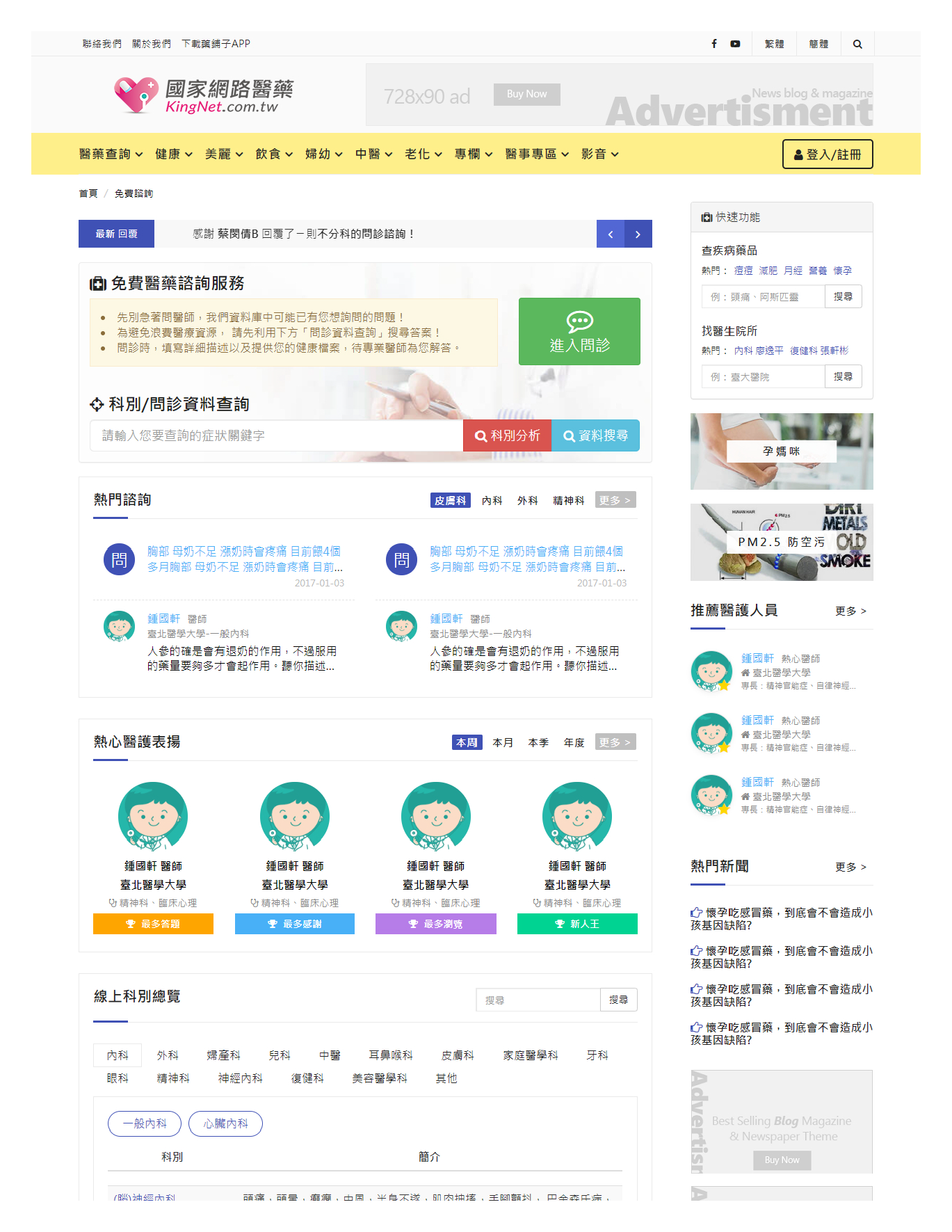The width and height of the screenshot is (952, 1232).
Task: Open the YouTube channel icon
Action: (735, 44)
